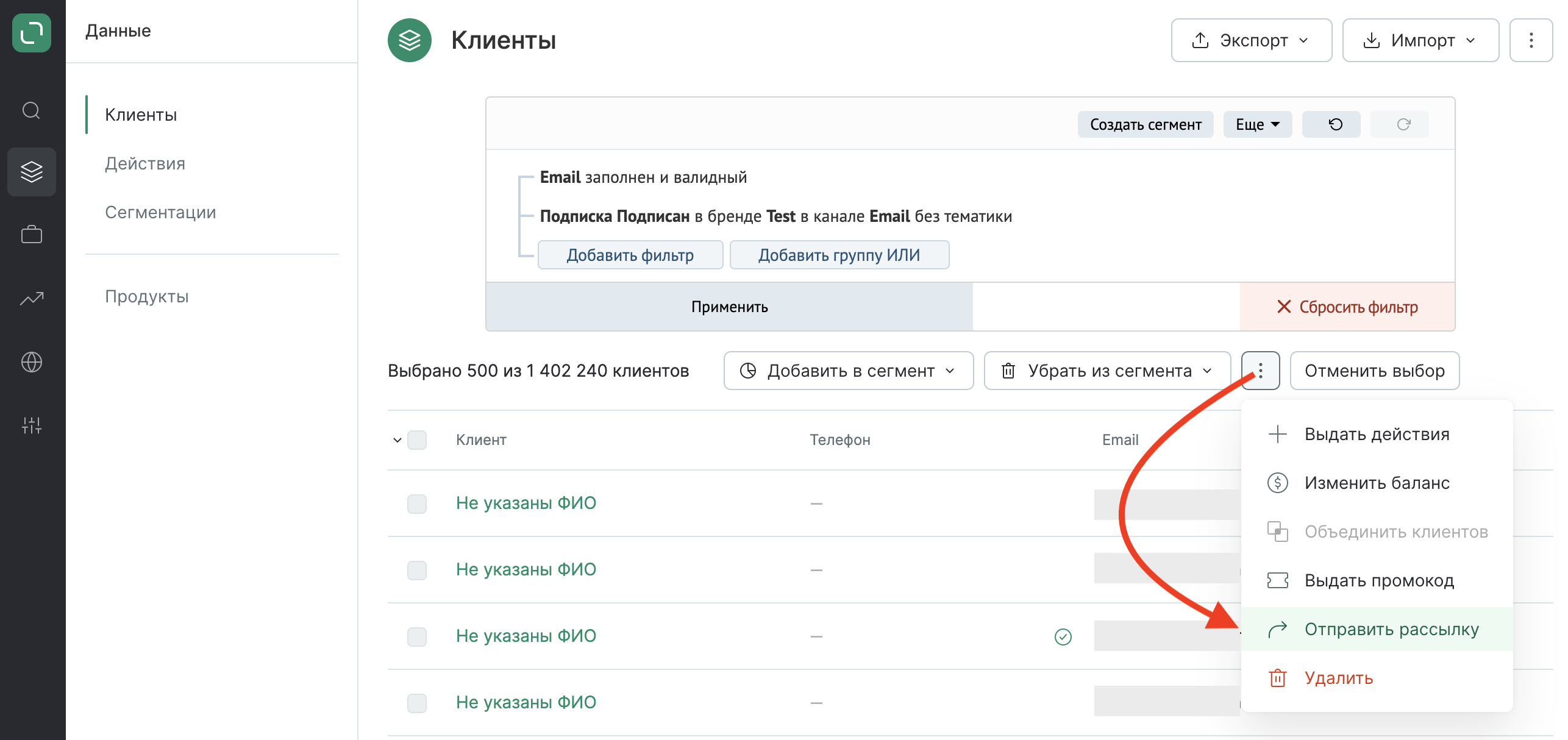This screenshot has height=740, width=1568.
Task: Open the briefcase section in sidebar
Action: pyautogui.click(x=32, y=235)
